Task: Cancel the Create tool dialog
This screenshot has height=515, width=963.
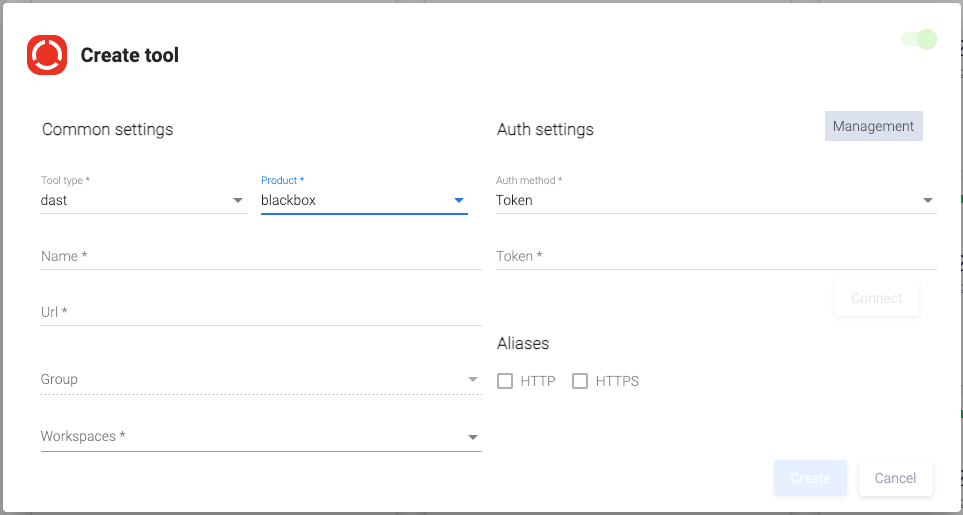Action: click(895, 478)
